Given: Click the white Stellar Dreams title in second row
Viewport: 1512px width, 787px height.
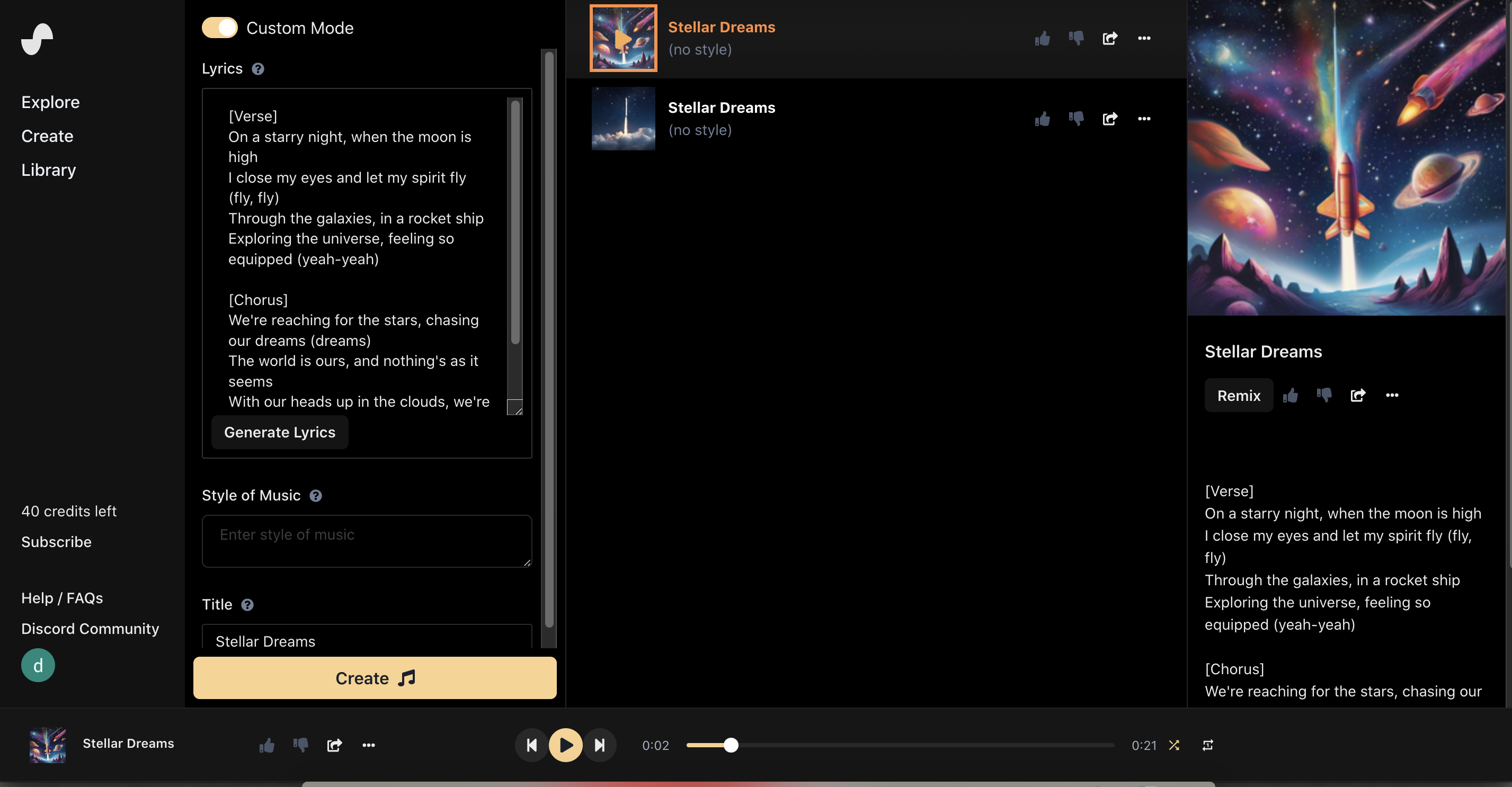Looking at the screenshot, I should point(722,108).
